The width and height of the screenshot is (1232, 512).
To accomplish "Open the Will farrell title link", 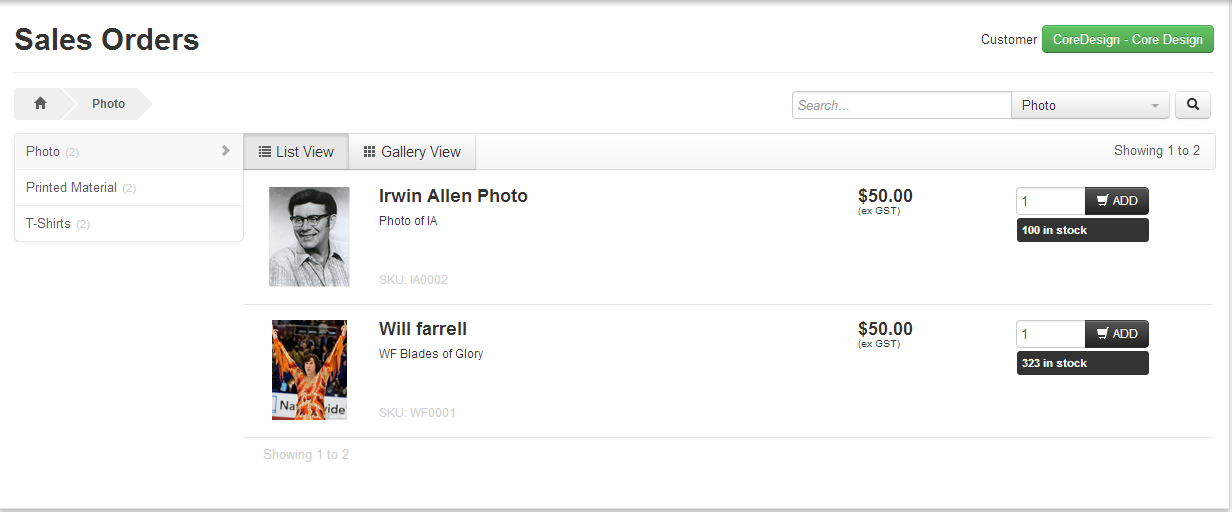I will coord(422,329).
